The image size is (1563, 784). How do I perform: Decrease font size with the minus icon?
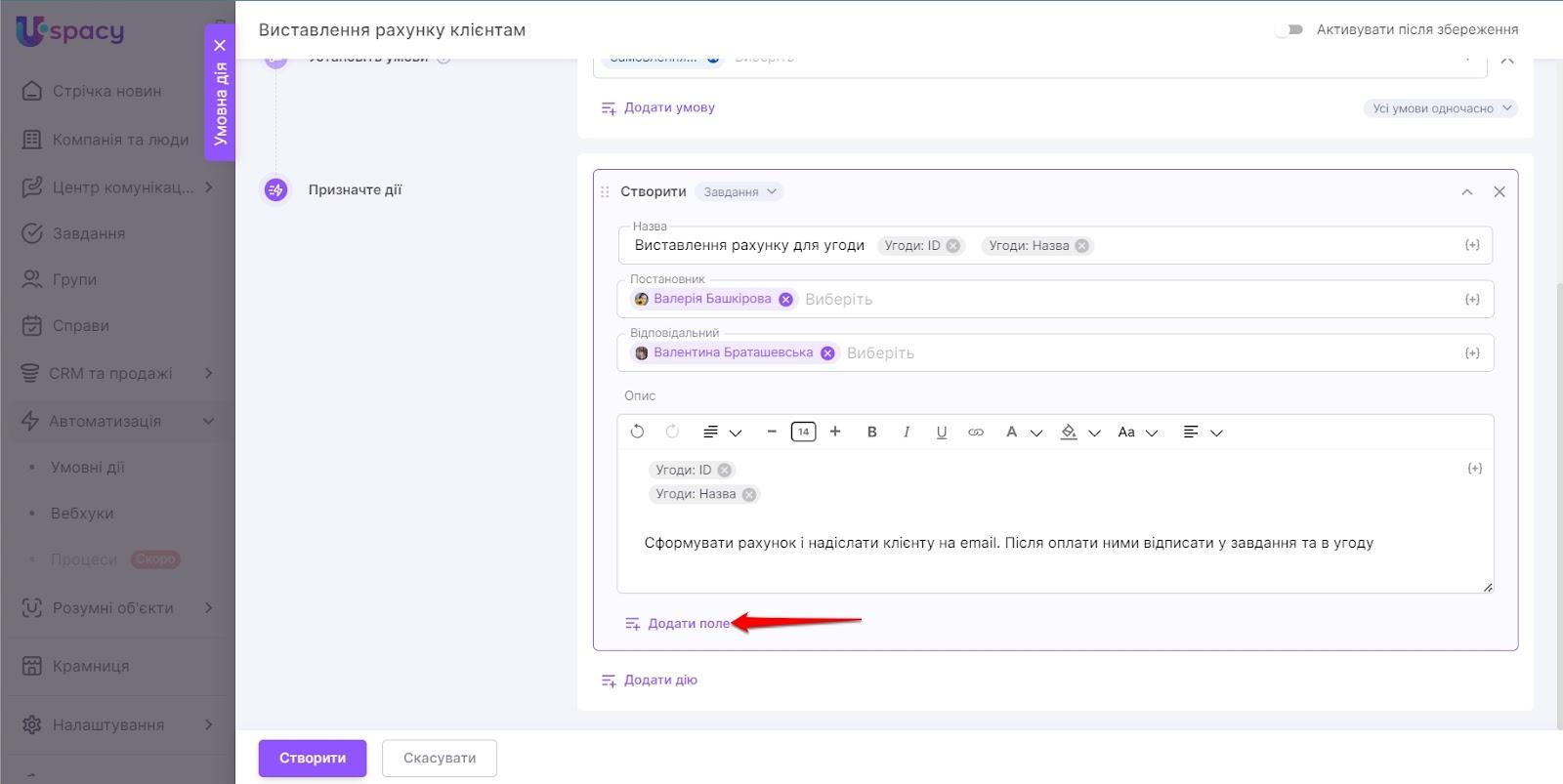(x=772, y=432)
